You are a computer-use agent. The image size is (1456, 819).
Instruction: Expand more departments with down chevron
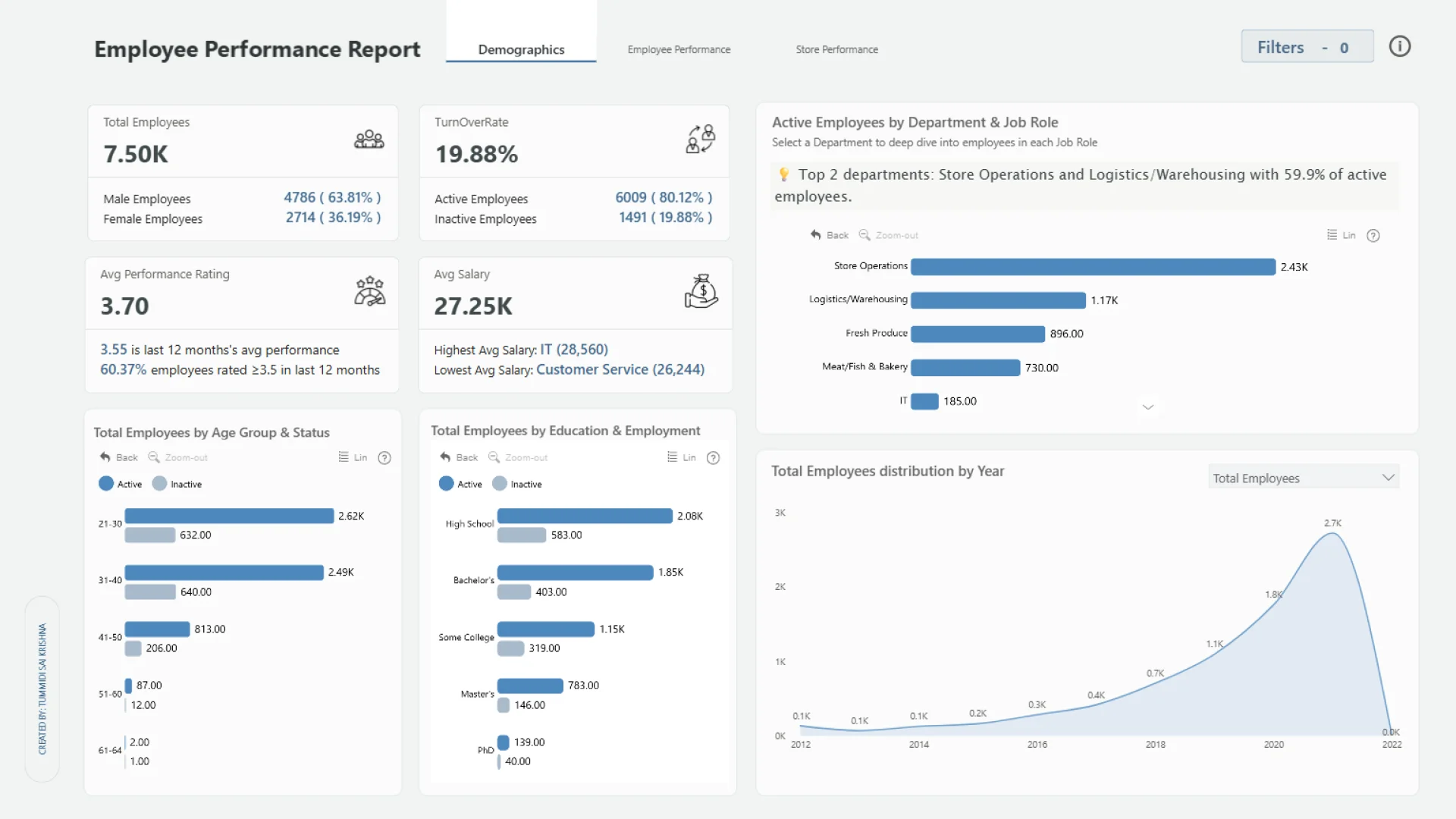click(x=1148, y=407)
